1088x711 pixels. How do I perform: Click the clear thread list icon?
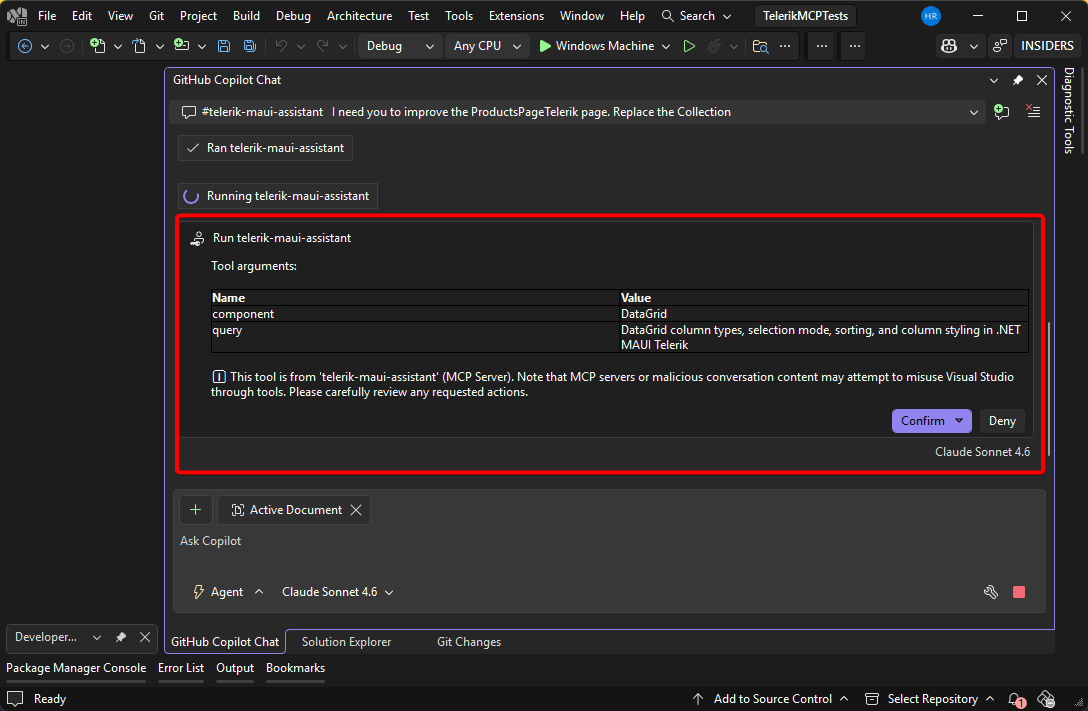click(1033, 112)
